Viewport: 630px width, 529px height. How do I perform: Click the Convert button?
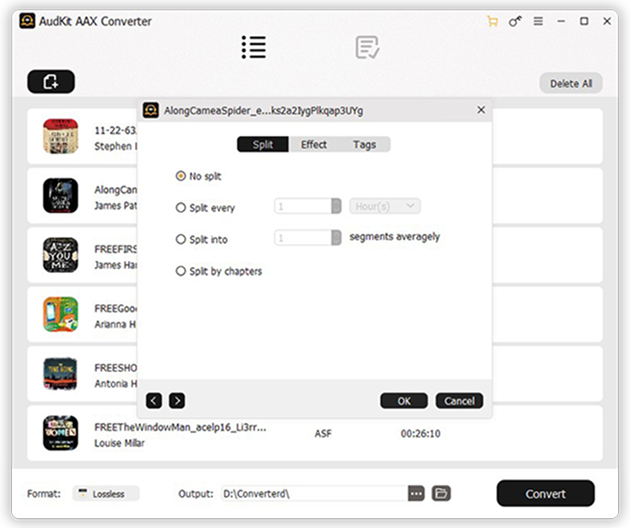[x=546, y=494]
